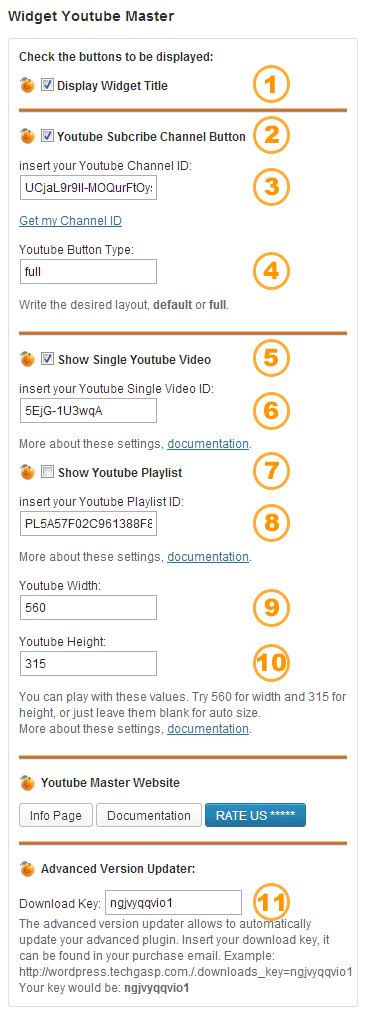The image size is (366, 1015).
Task: Click the Info Page button
Action: [56, 816]
